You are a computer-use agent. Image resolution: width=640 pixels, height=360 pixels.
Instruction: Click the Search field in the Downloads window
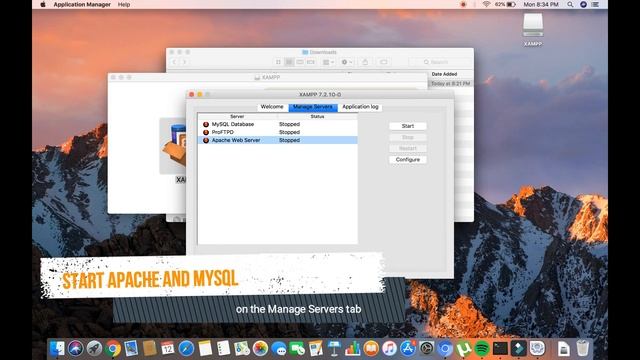pyautogui.click(x=439, y=62)
